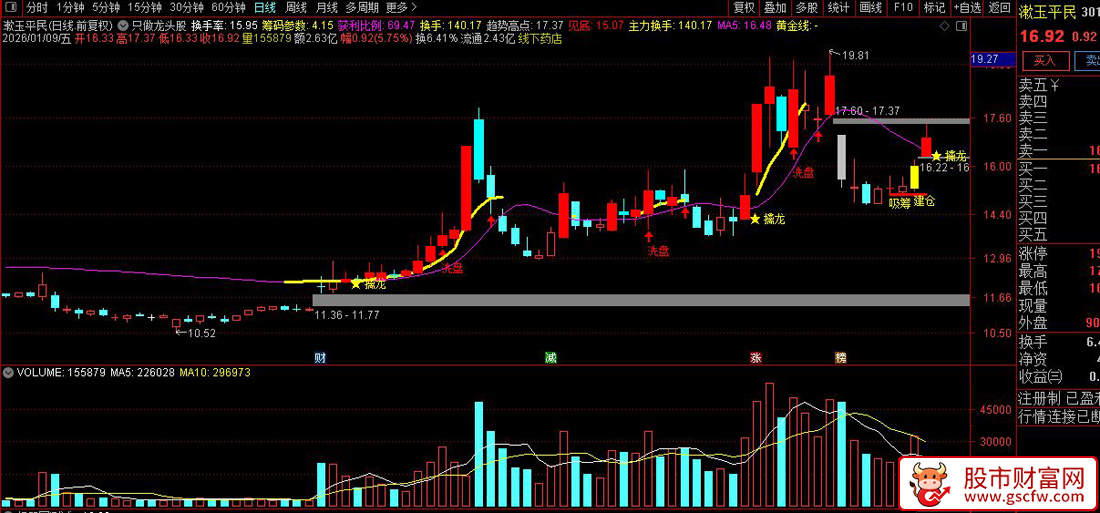
Task: Click the 16.92 current price in sidebar
Action: (1044, 36)
